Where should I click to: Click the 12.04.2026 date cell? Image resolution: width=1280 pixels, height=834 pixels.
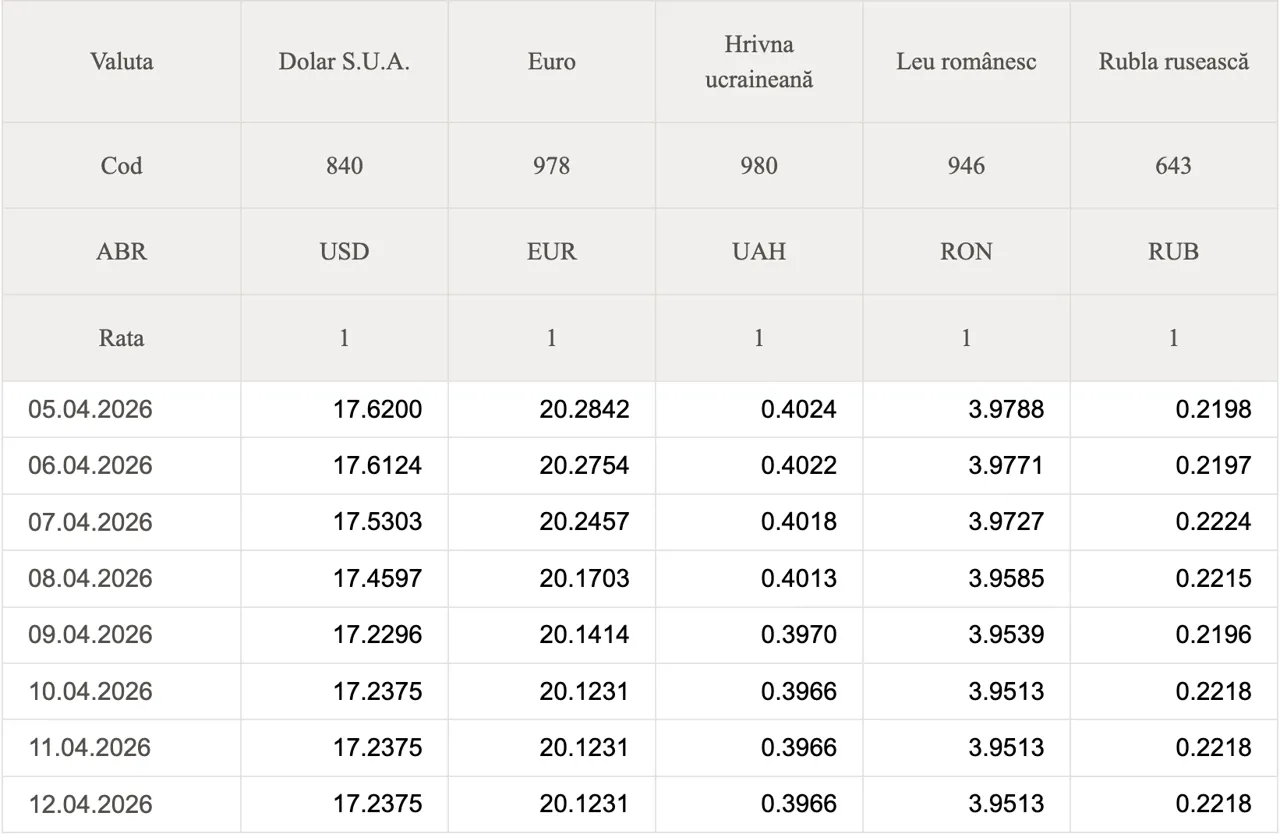91,804
